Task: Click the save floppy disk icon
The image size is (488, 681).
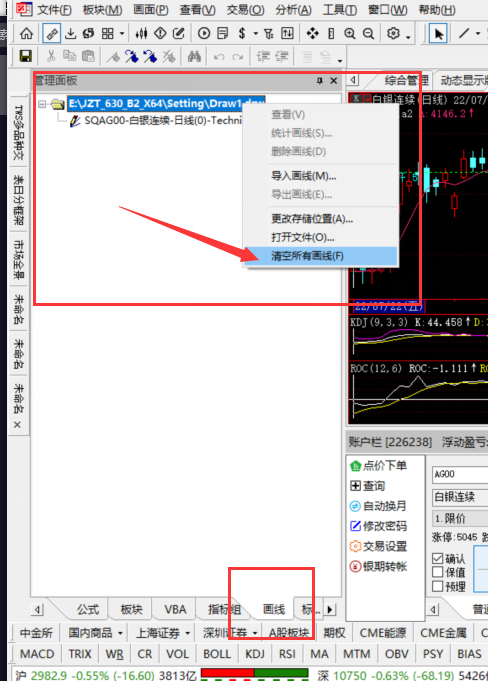Action: tap(26, 56)
